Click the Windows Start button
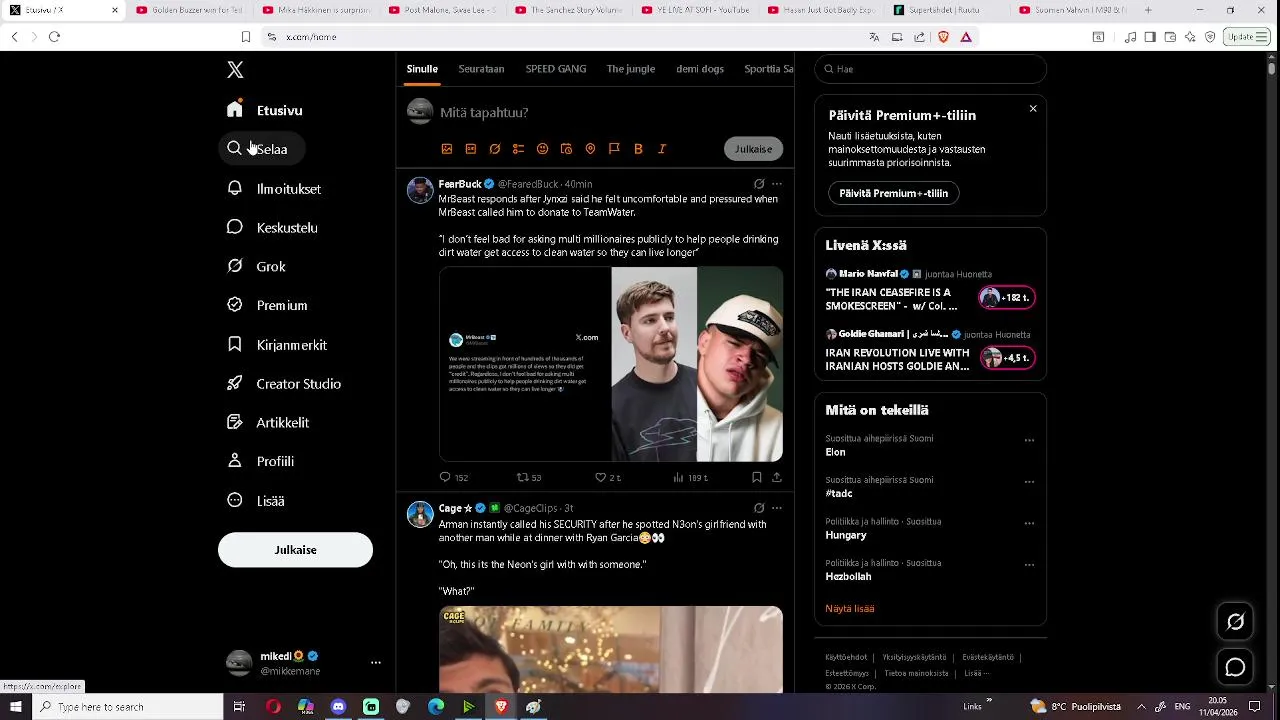The image size is (1280, 720). pyautogui.click(x=16, y=707)
